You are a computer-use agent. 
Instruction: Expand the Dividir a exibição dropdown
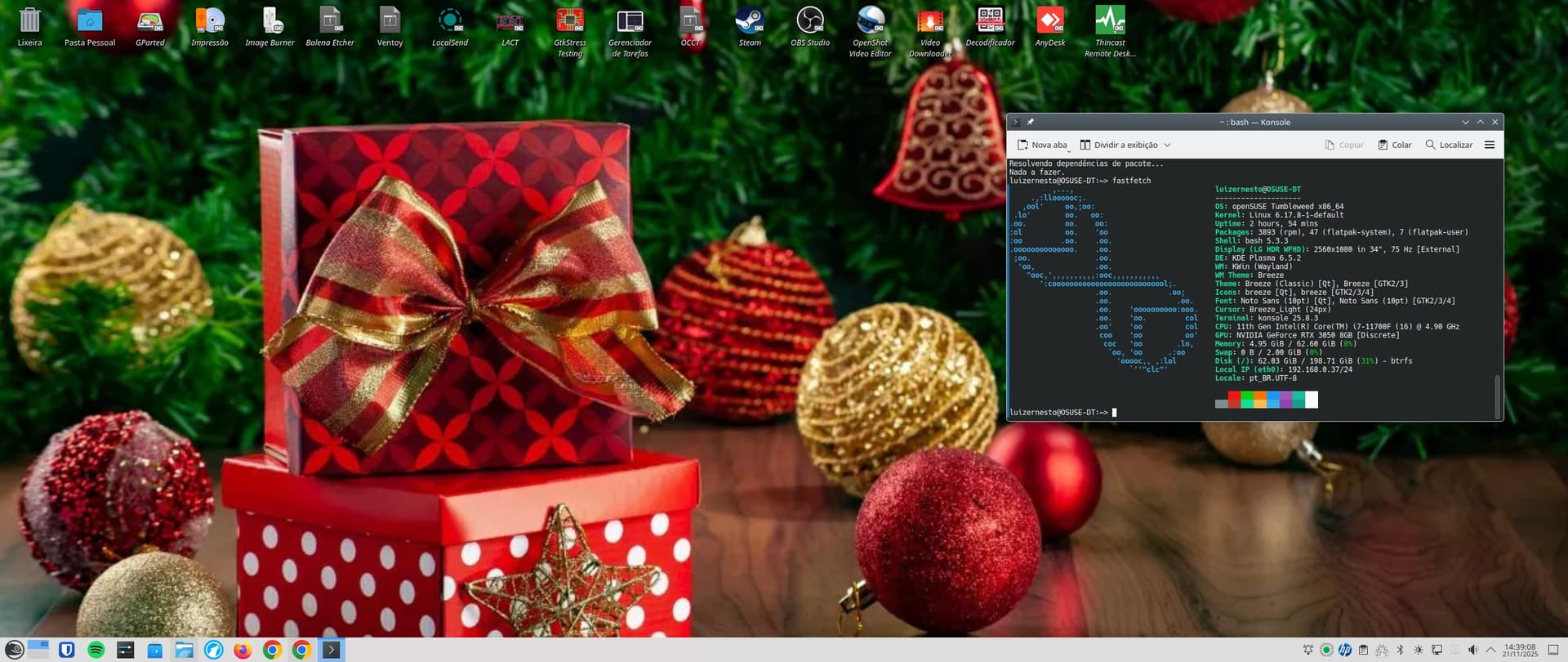[1167, 145]
